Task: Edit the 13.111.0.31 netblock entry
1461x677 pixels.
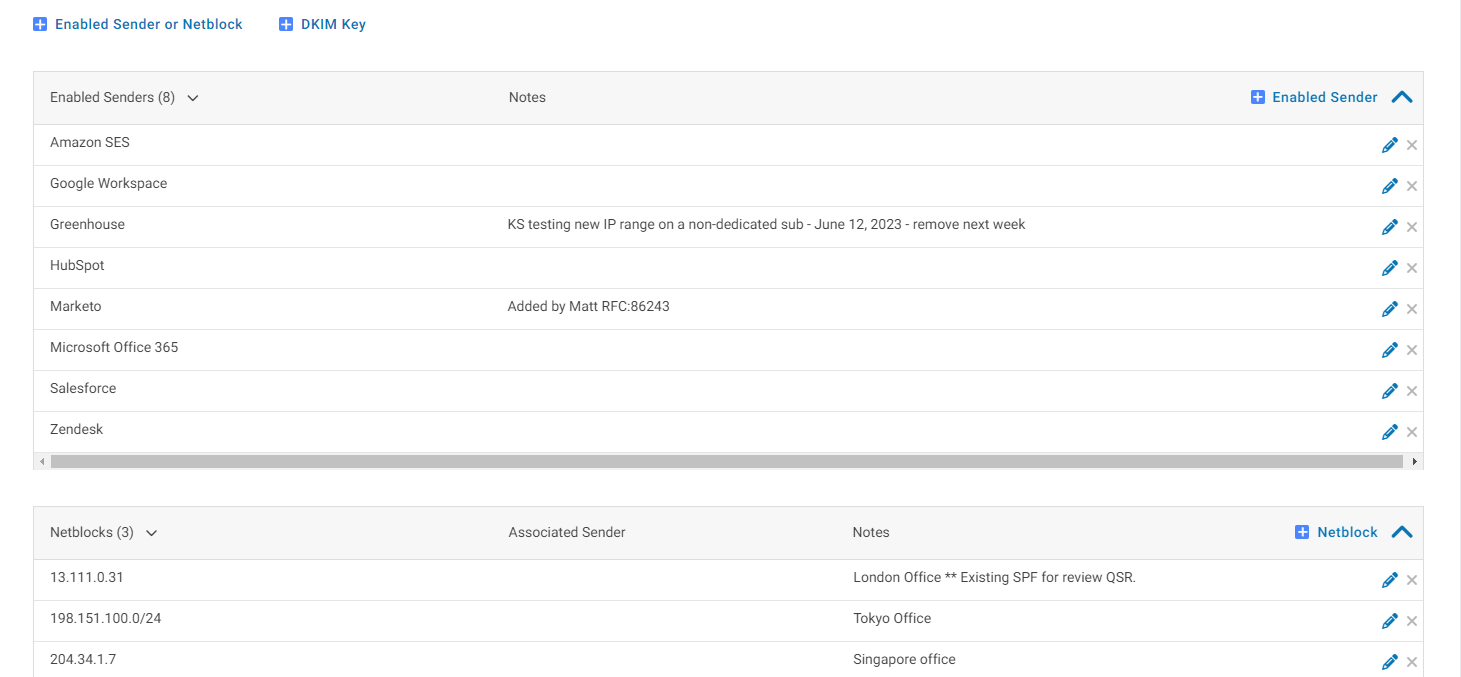Action: point(1390,579)
